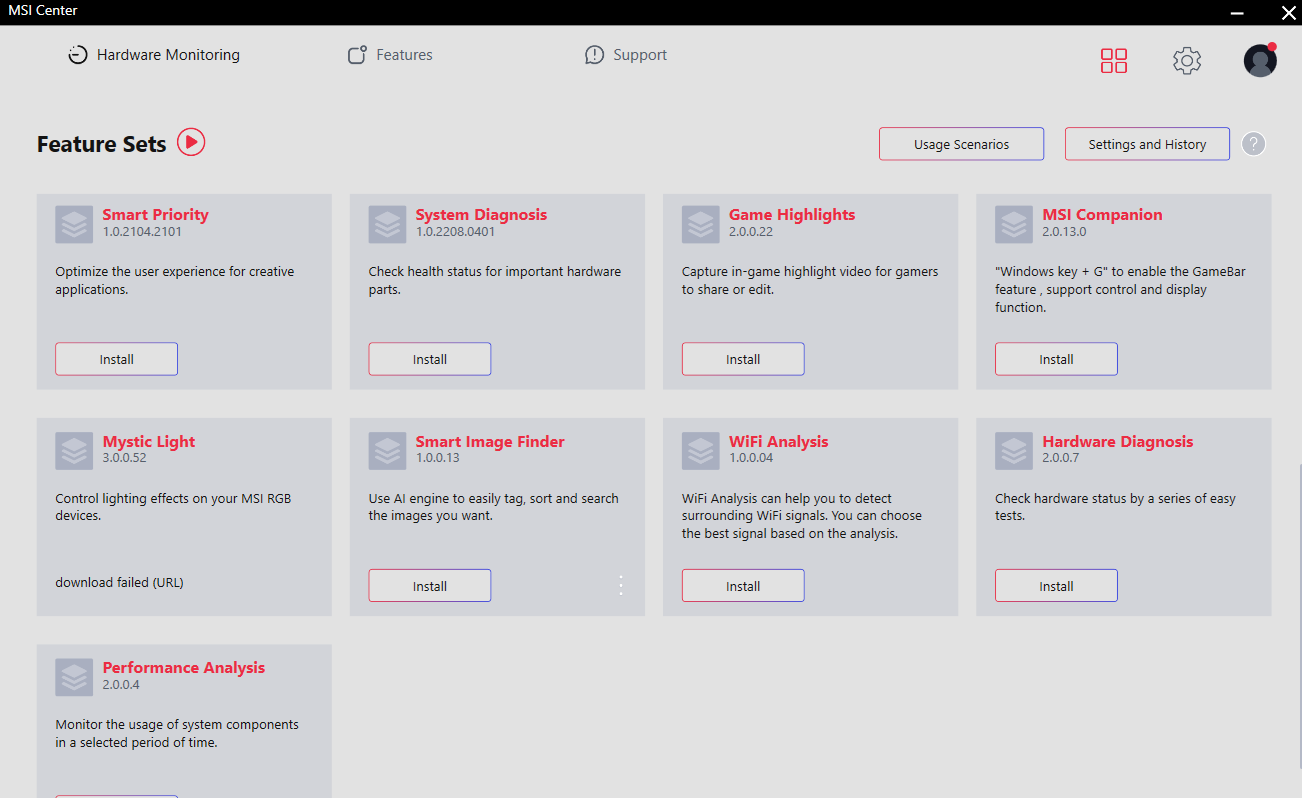Switch to the Features tab

(390, 55)
